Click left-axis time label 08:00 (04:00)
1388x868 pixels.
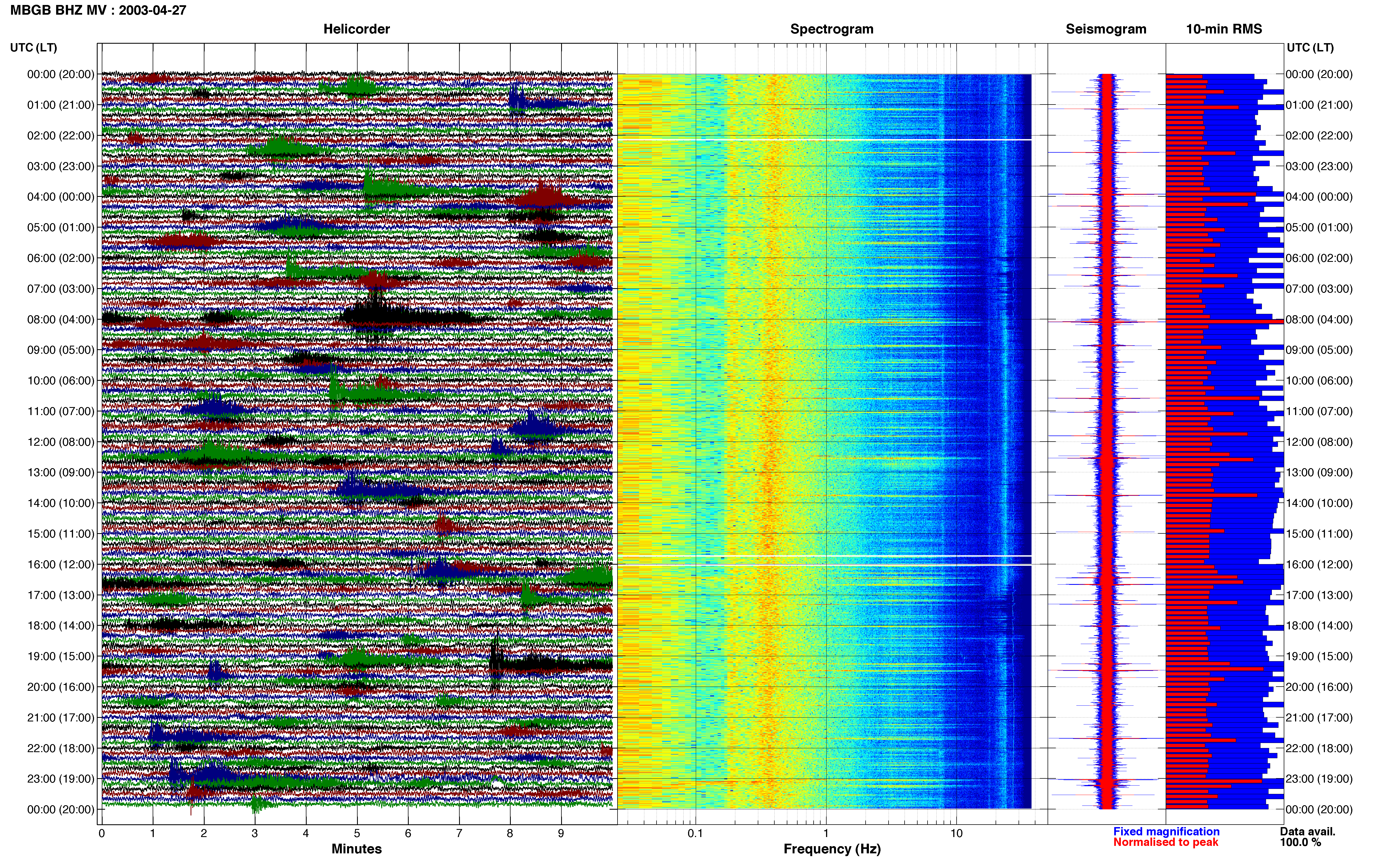(61, 320)
